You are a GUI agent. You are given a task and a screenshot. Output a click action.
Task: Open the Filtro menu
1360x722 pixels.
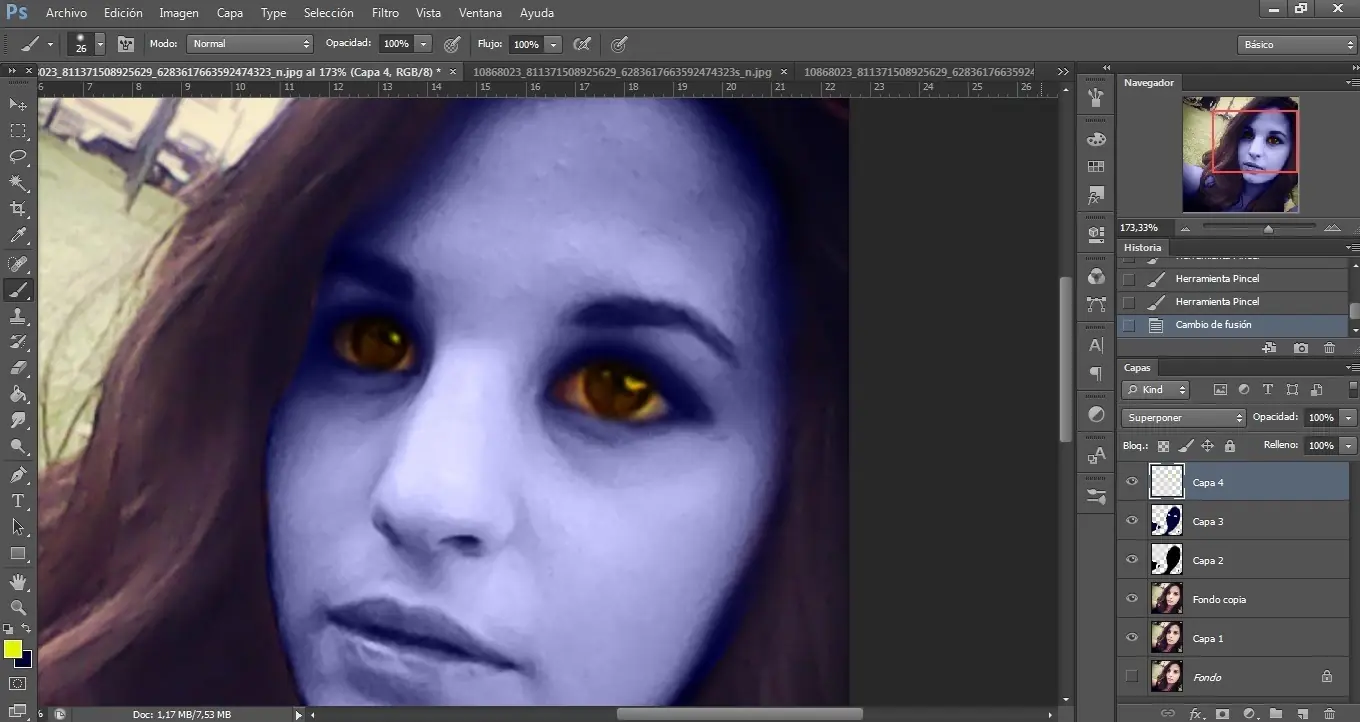coord(385,13)
